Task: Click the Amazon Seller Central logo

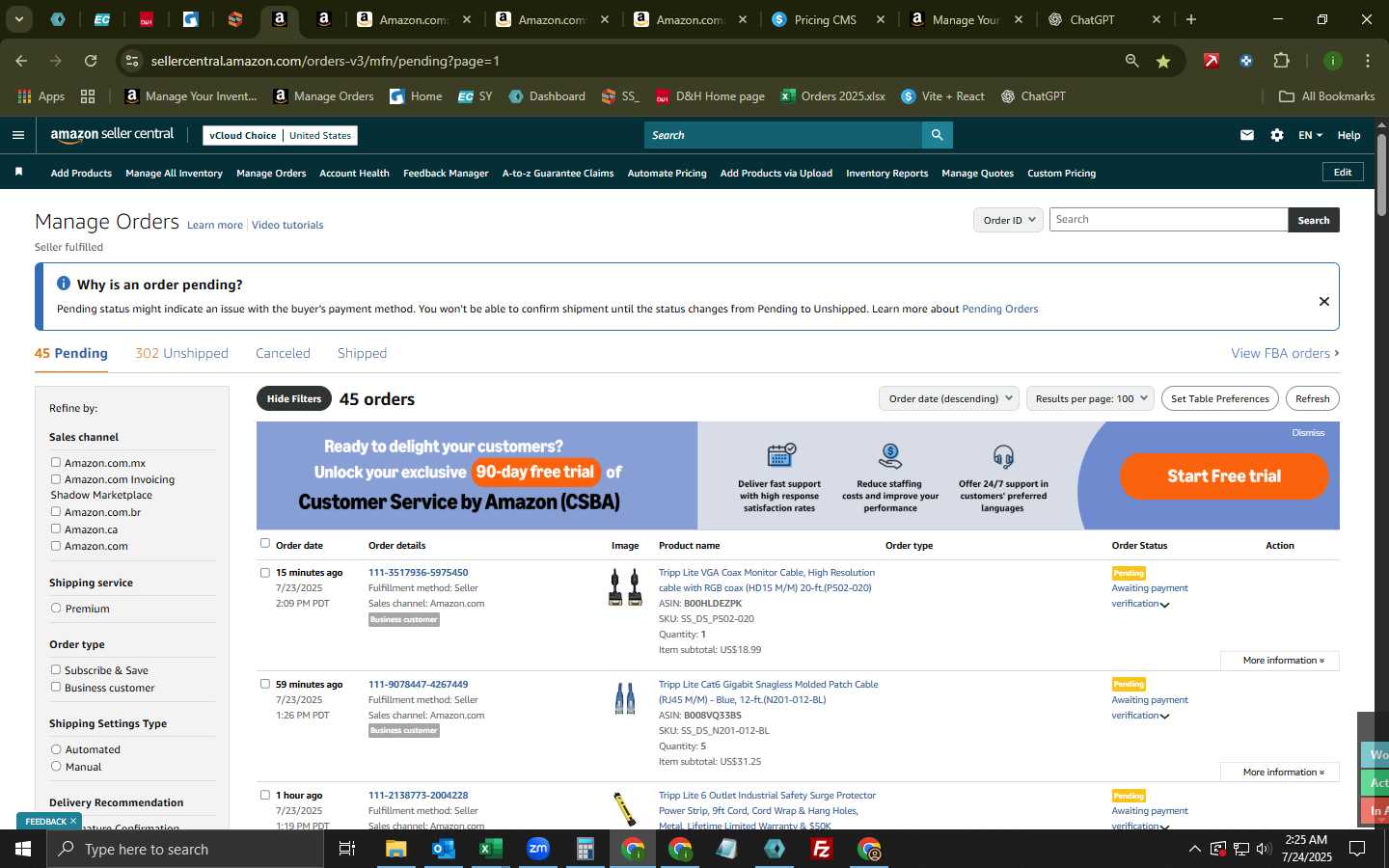Action: pyautogui.click(x=112, y=135)
